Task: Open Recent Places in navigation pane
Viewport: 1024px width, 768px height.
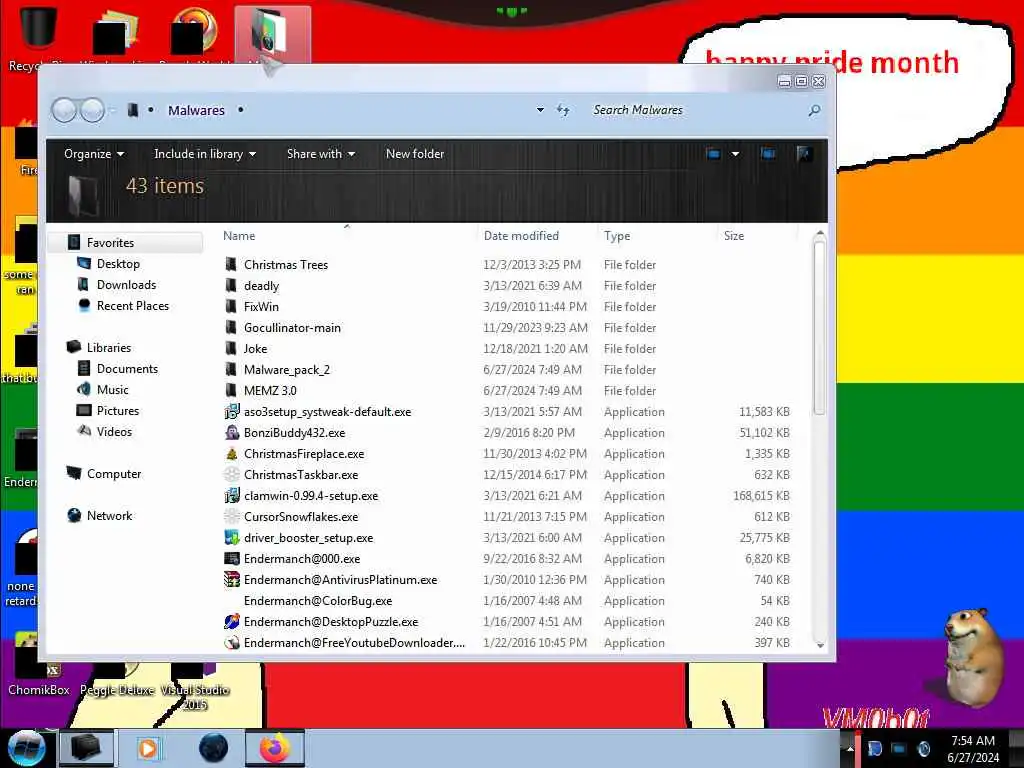Action: tap(133, 306)
